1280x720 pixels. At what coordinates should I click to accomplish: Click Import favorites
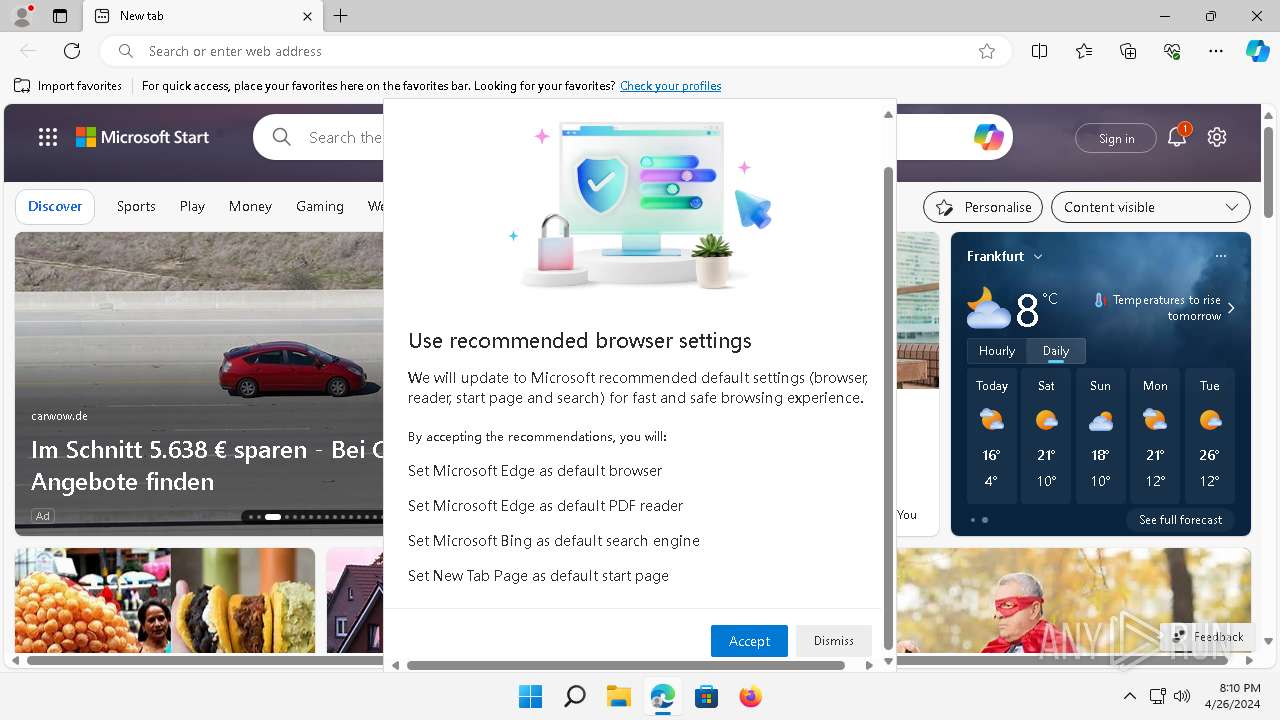(x=68, y=86)
